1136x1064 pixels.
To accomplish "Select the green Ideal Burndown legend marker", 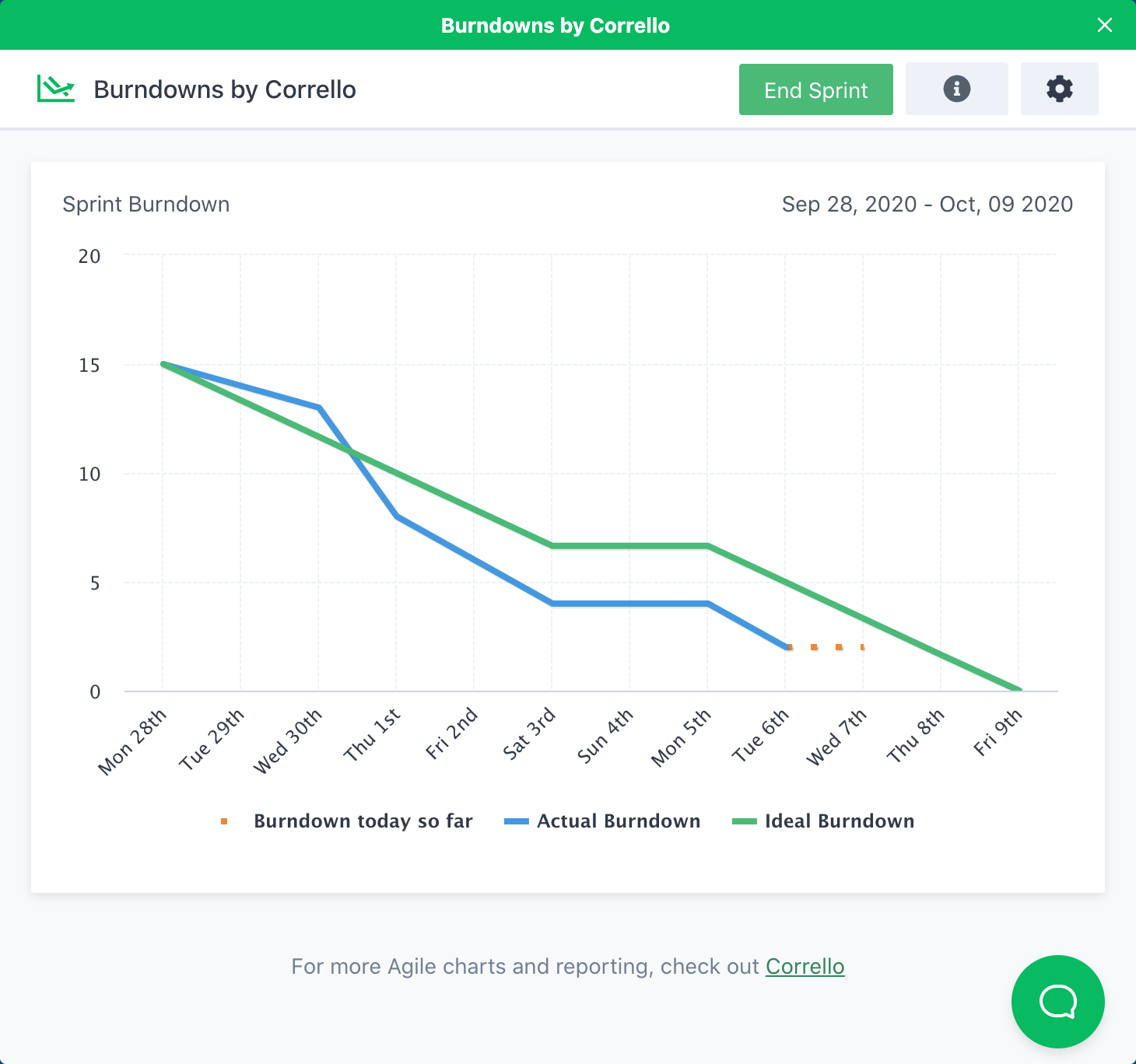I will [744, 821].
